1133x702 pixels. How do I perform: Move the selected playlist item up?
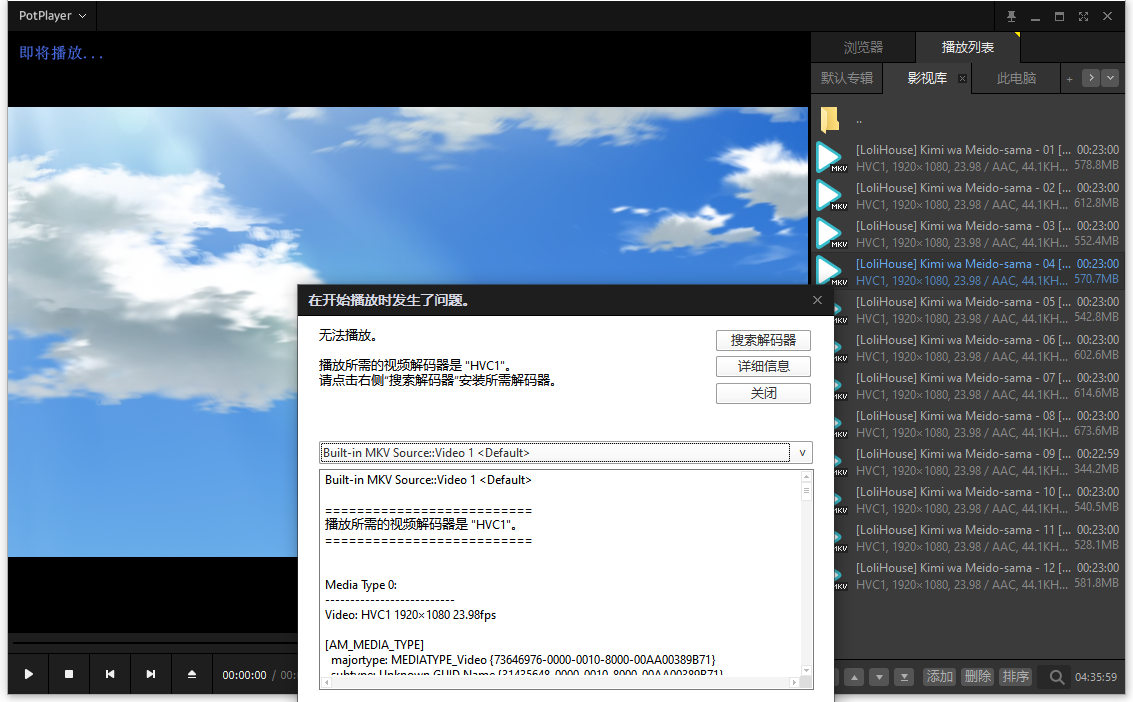tap(854, 678)
